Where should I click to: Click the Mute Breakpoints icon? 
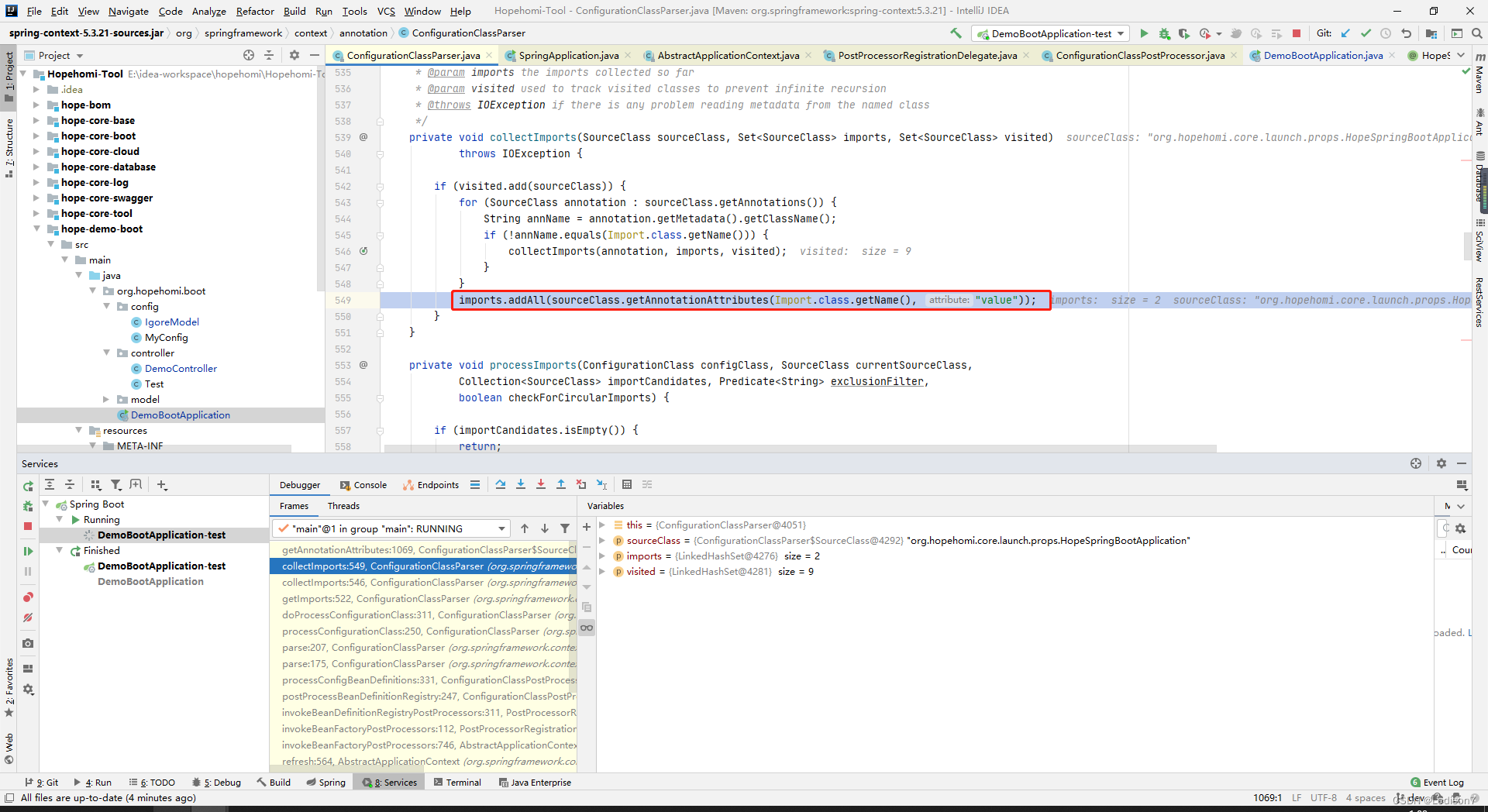(28, 618)
